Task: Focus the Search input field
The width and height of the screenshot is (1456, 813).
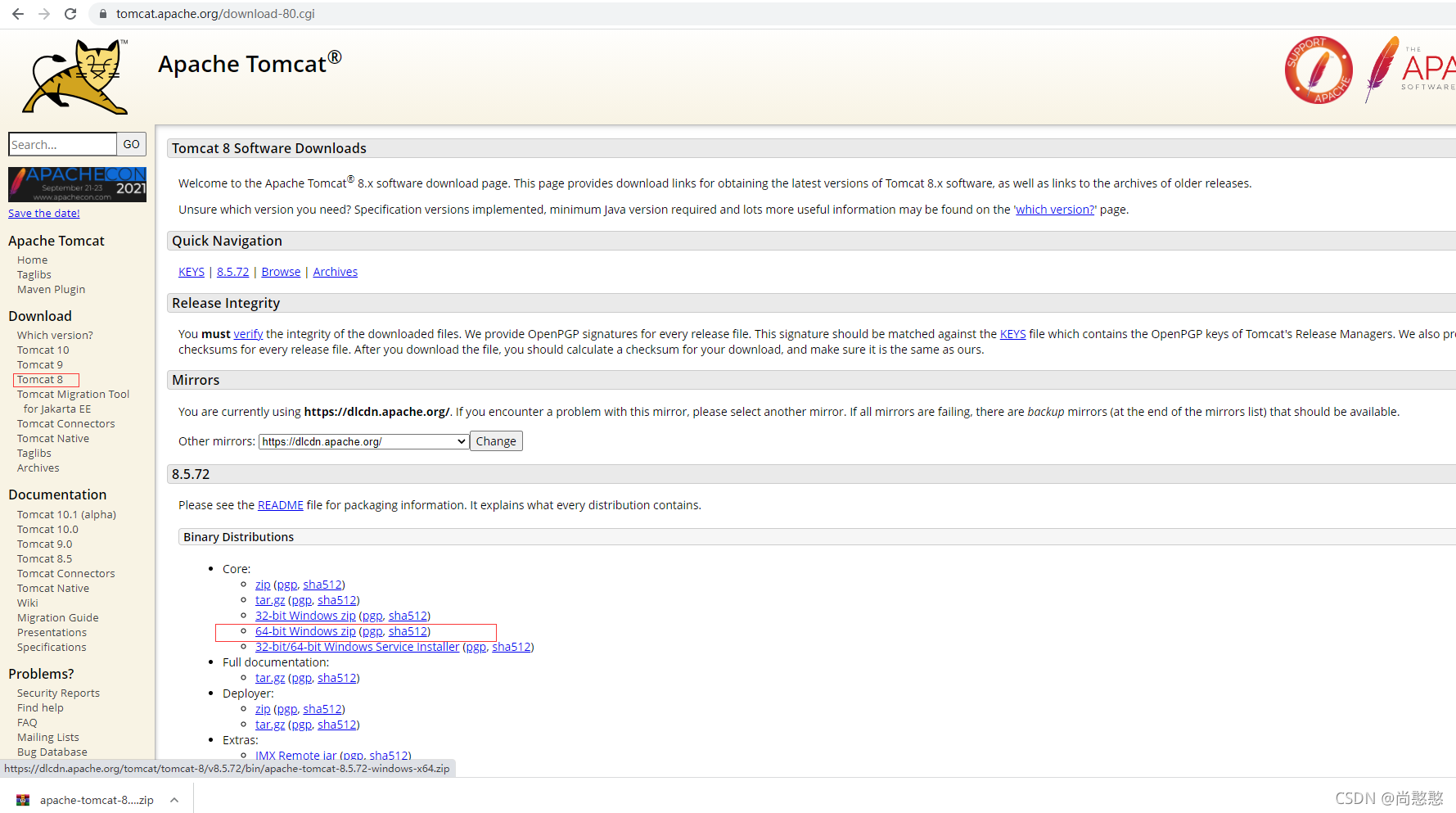Action: click(x=62, y=144)
